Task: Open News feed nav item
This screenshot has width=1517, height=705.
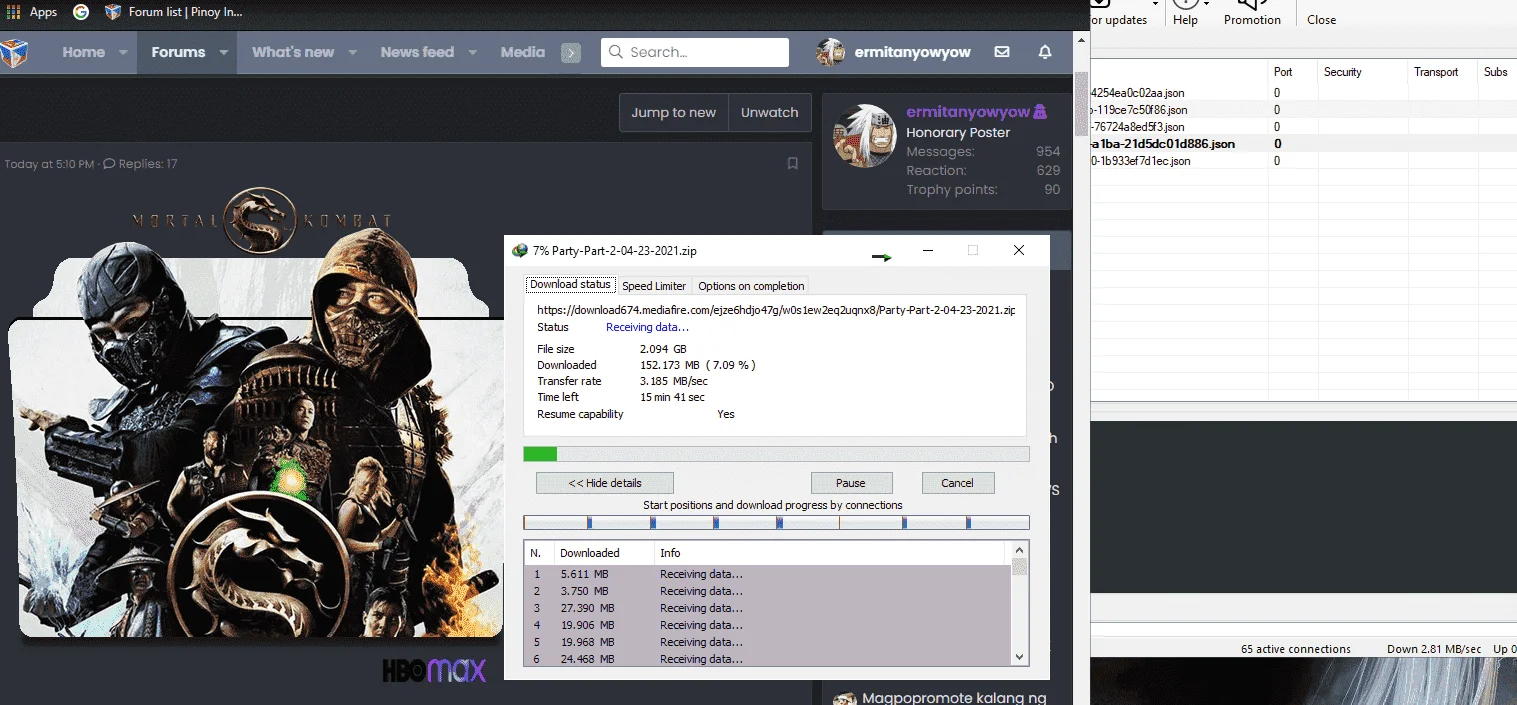Action: click(x=417, y=52)
